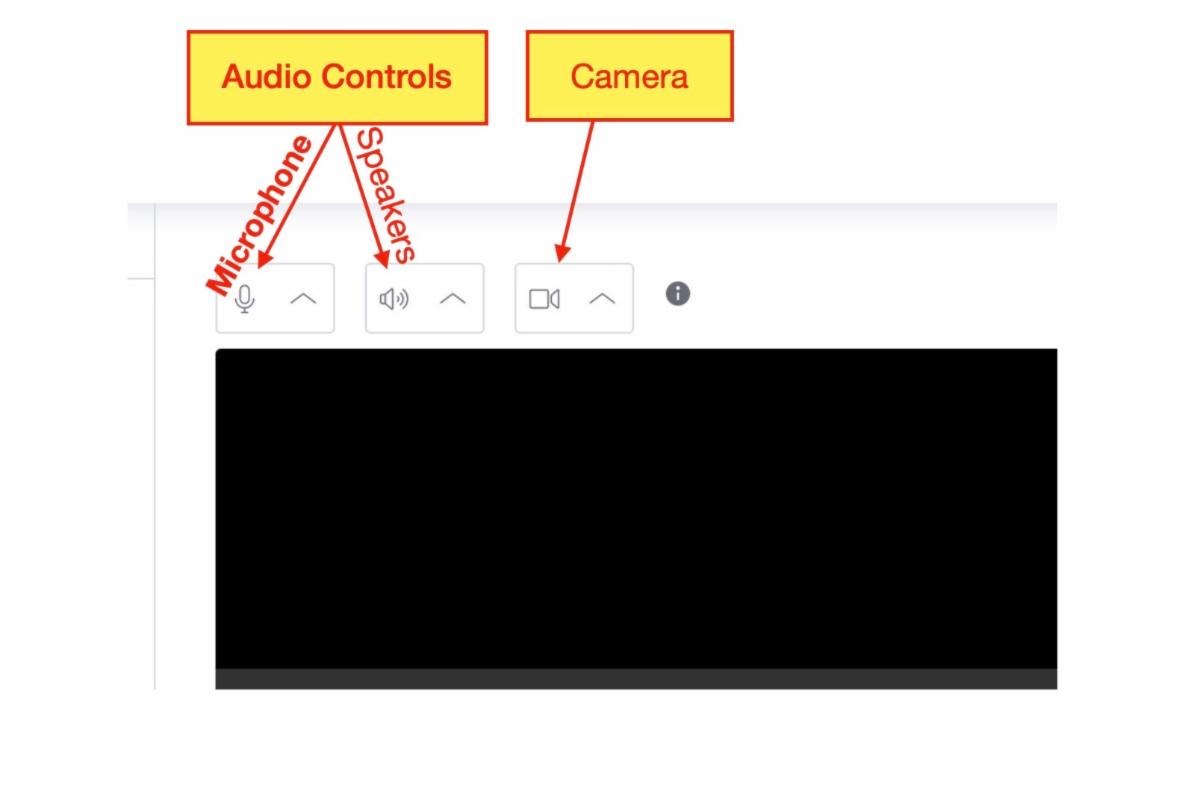Click the red rotated Speakers text

385,194
